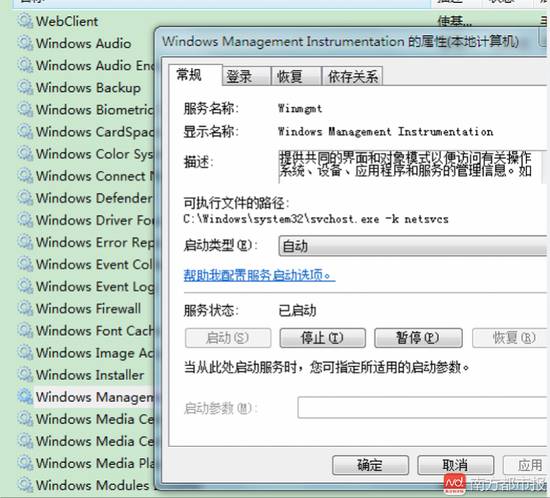Click the 启动参数 input field

click(422, 408)
